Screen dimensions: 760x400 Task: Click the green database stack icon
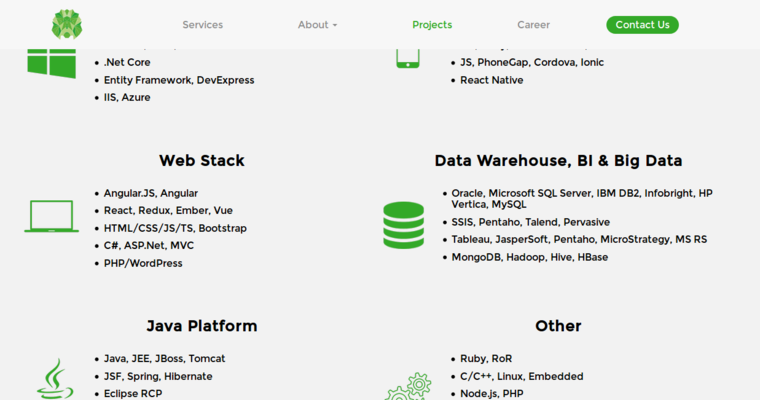click(403, 225)
